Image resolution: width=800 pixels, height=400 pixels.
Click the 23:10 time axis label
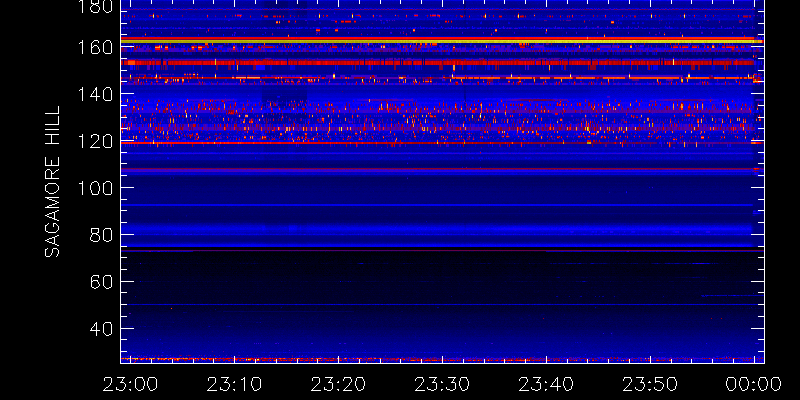click(x=235, y=384)
